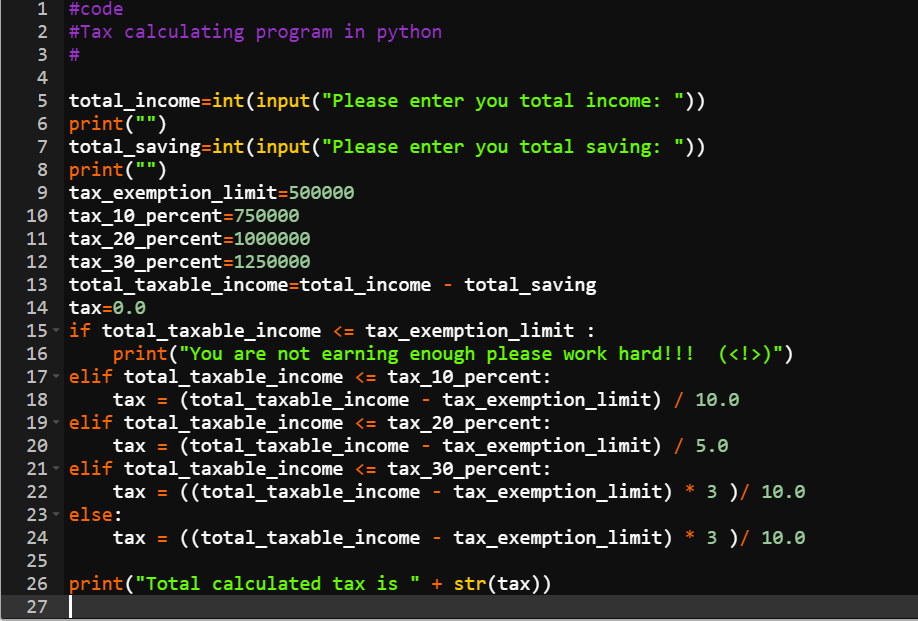
Task: Click 'tax_10_percent' in the line 17 condition
Action: click(464, 377)
